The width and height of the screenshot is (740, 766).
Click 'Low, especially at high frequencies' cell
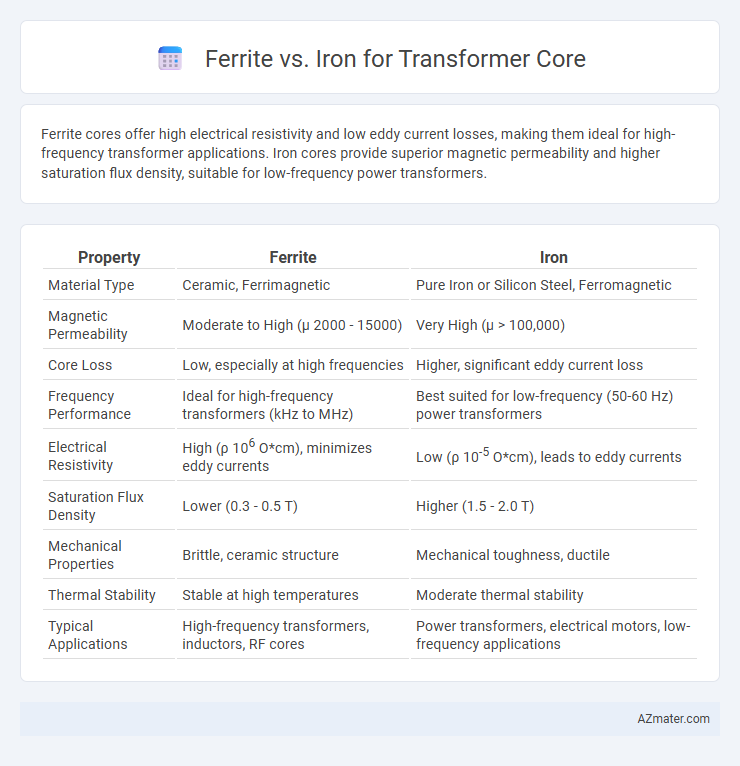point(293,365)
